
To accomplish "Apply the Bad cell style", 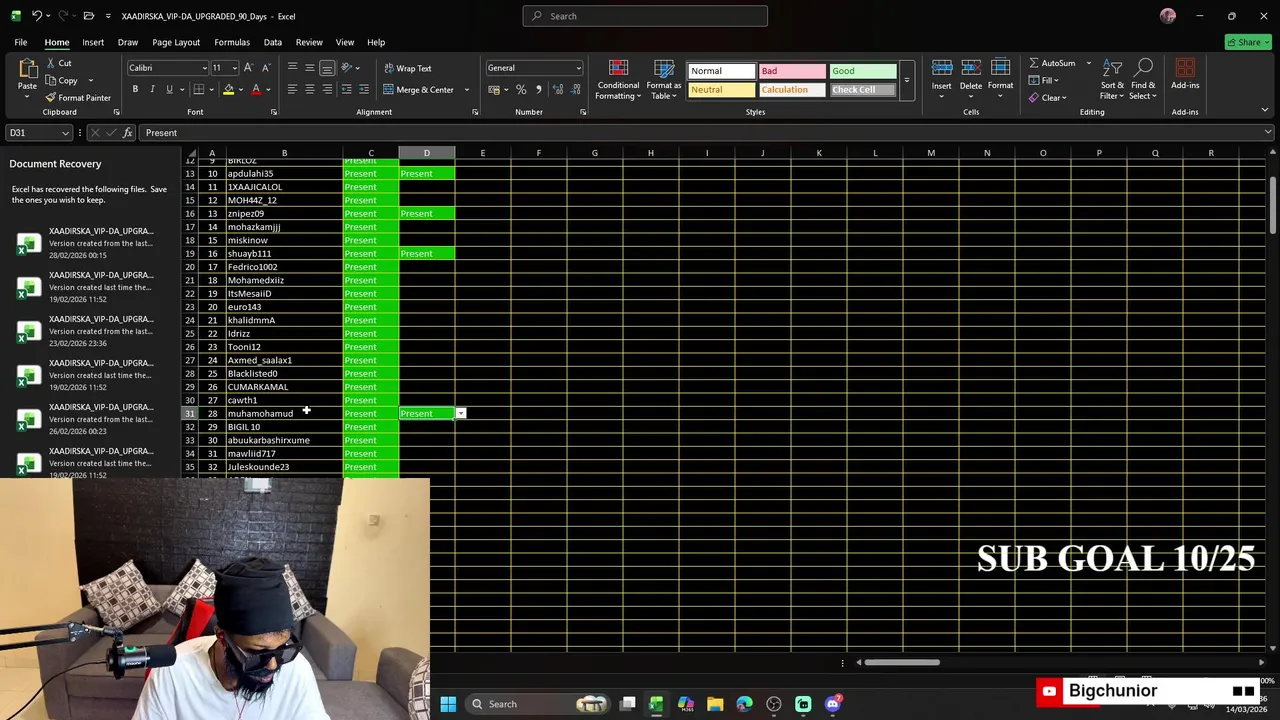I will coord(792,71).
